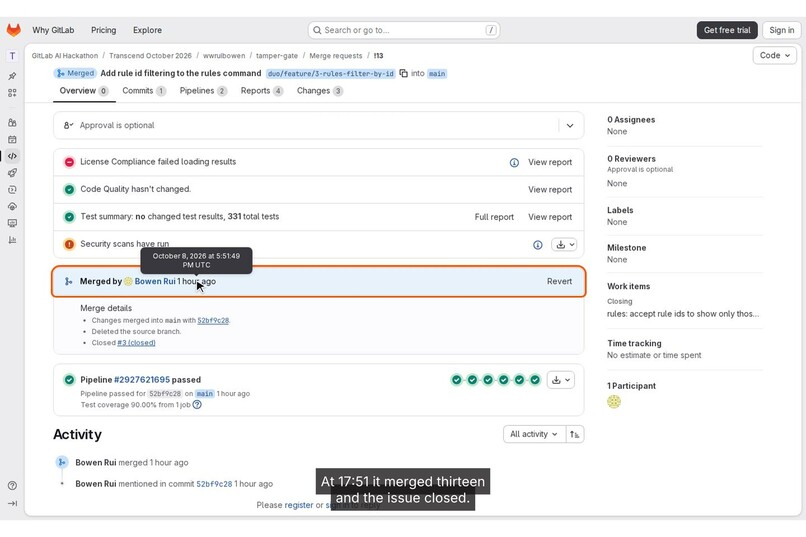The width and height of the screenshot is (806, 537).
Task: Click Bowen Rui avatar in merged row
Action: (x=128, y=281)
